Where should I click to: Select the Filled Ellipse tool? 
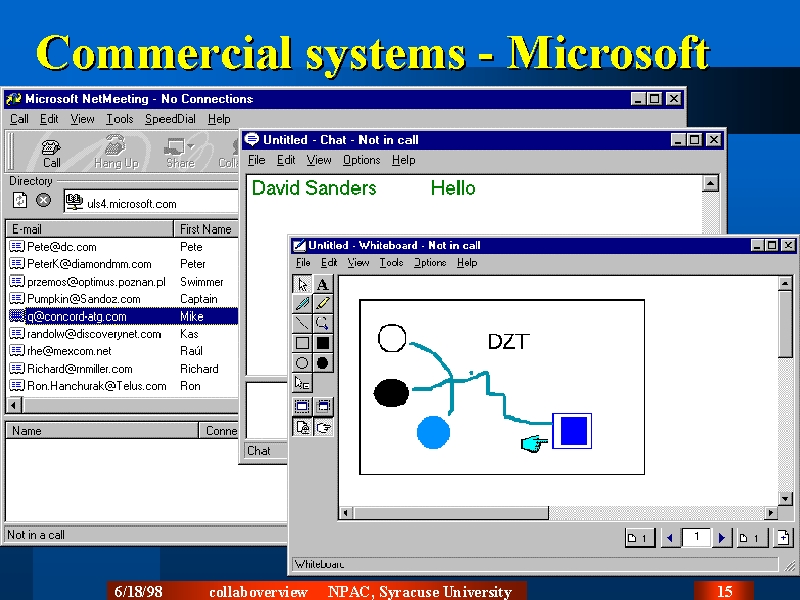[322, 363]
